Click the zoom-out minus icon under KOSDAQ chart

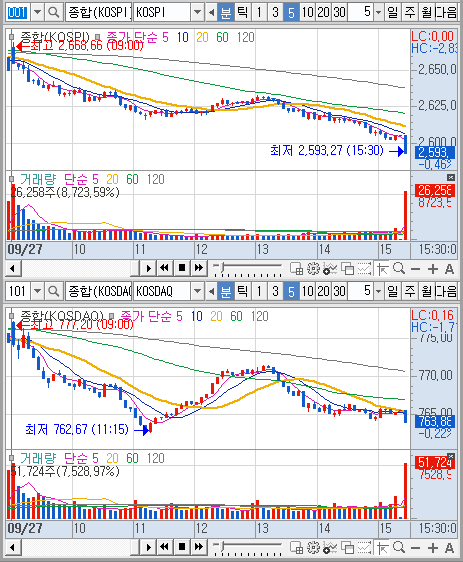(x=416, y=547)
